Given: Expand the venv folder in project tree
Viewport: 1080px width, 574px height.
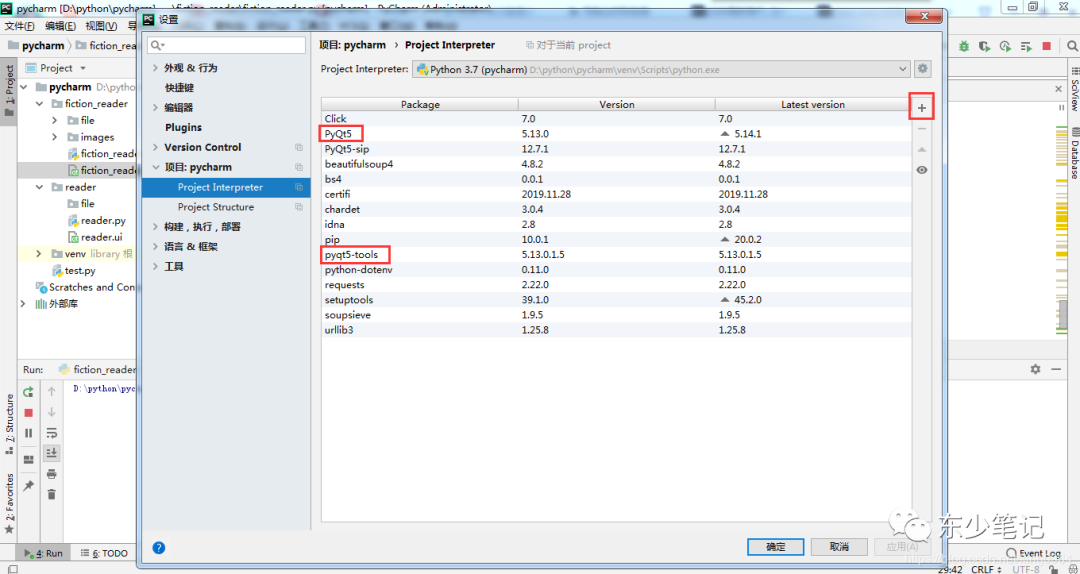Looking at the screenshot, I should tap(40, 254).
